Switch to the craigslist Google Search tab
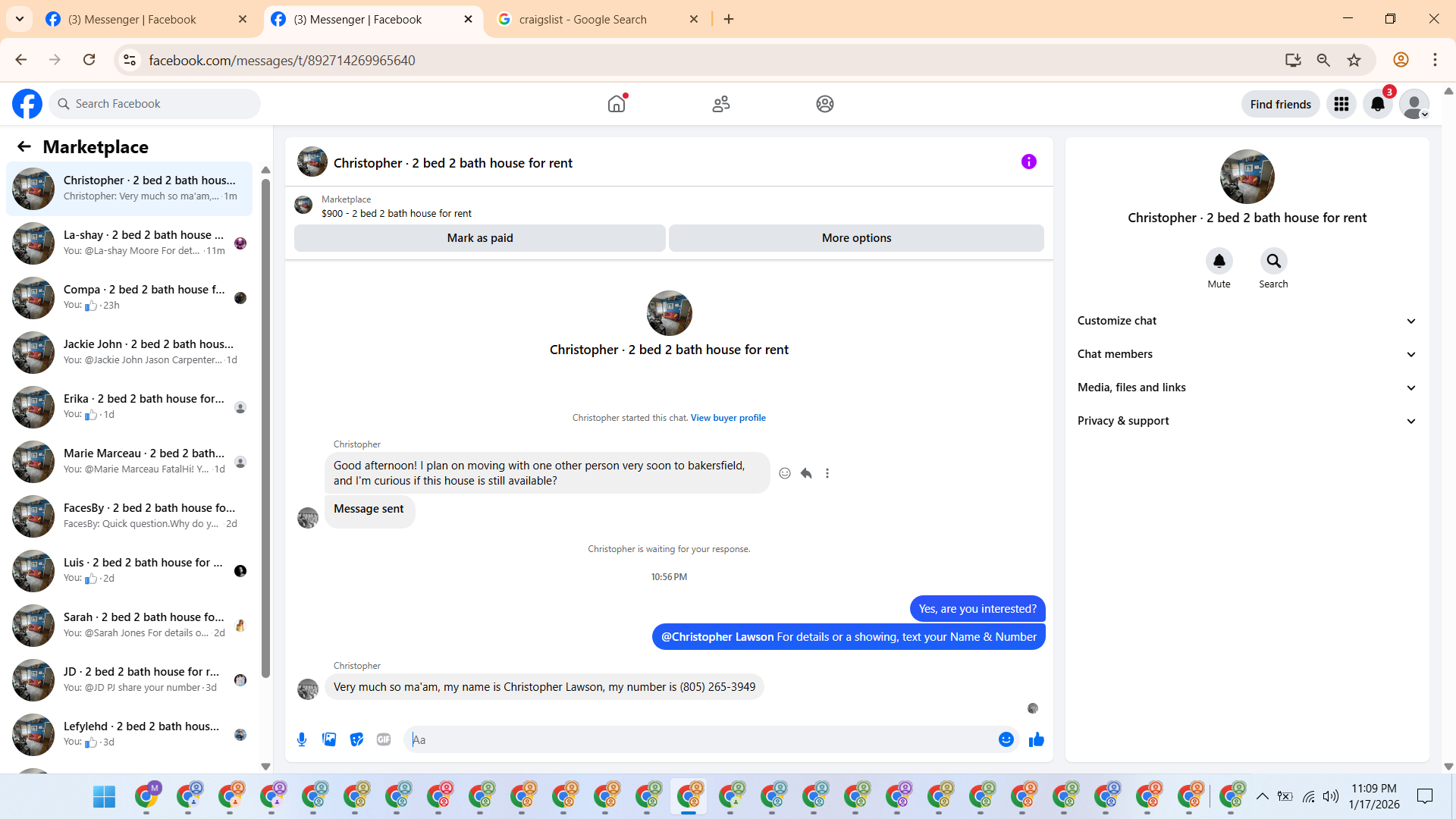Image resolution: width=1456 pixels, height=819 pixels. [x=582, y=19]
